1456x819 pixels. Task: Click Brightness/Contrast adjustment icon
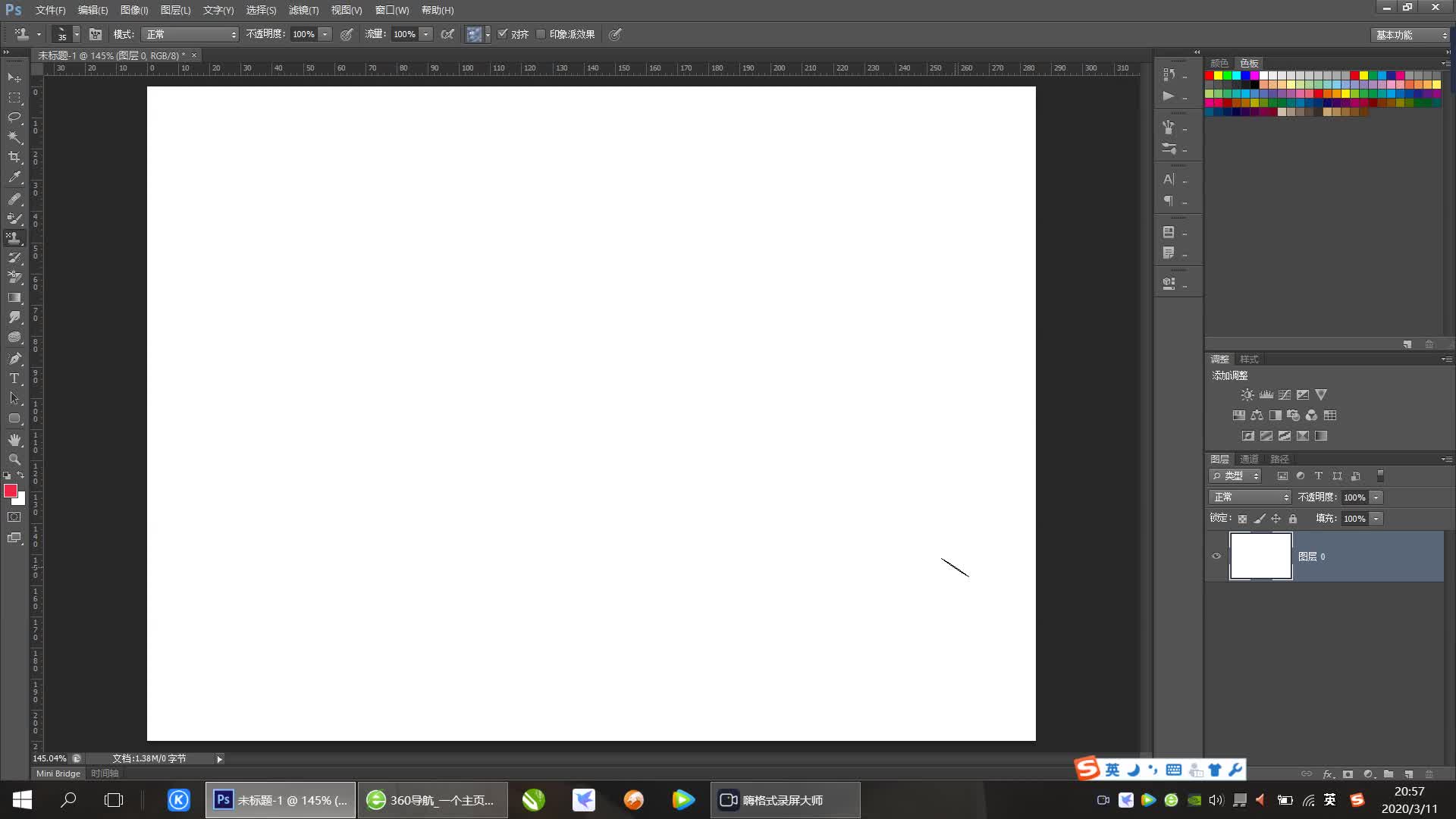click(1247, 395)
